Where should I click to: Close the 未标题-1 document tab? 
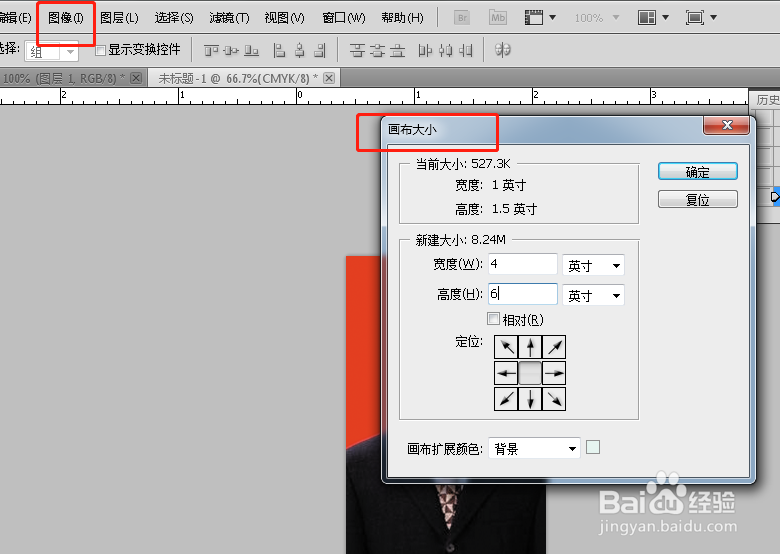(x=329, y=78)
